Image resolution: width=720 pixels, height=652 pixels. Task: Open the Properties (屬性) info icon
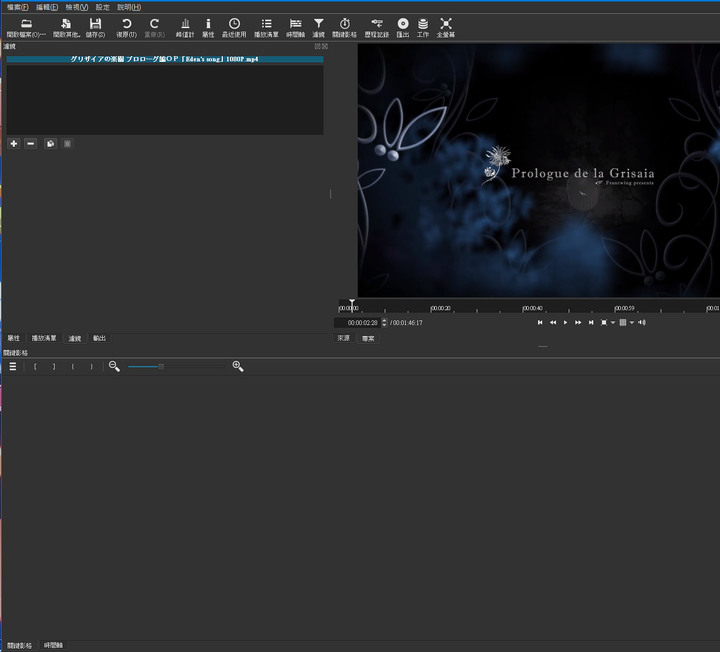(x=208, y=28)
